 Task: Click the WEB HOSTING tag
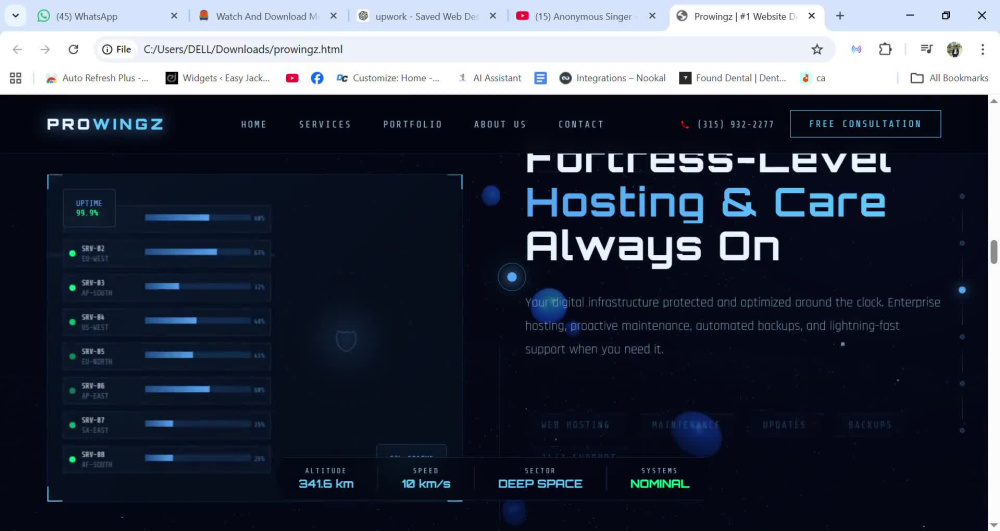point(575,425)
